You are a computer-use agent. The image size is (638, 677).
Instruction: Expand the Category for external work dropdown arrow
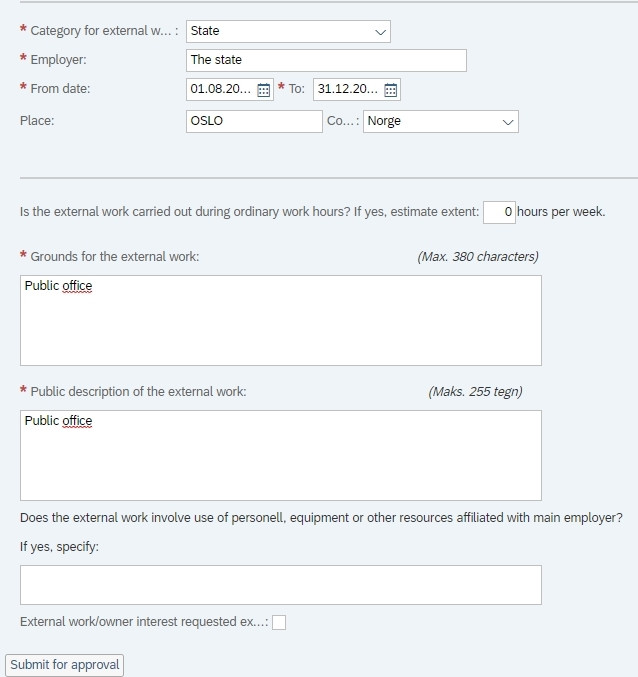(380, 32)
